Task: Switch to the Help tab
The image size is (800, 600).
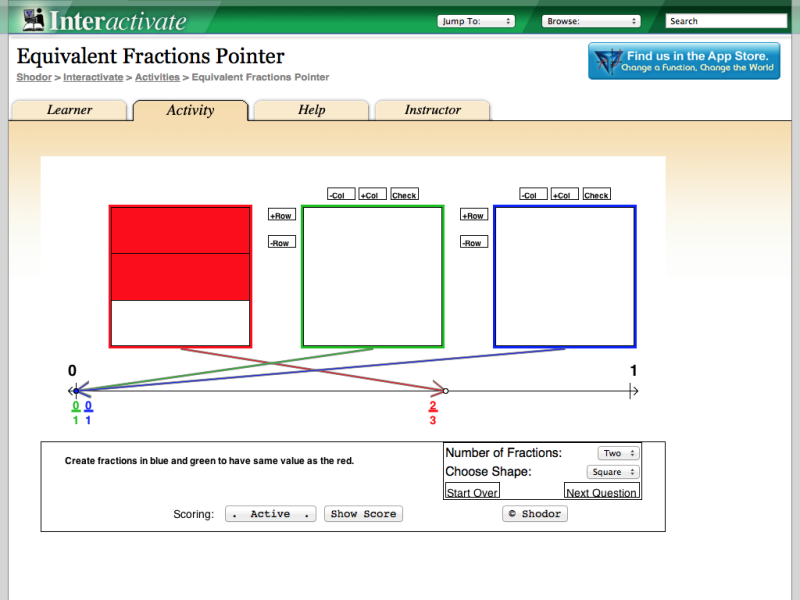Action: pyautogui.click(x=311, y=110)
